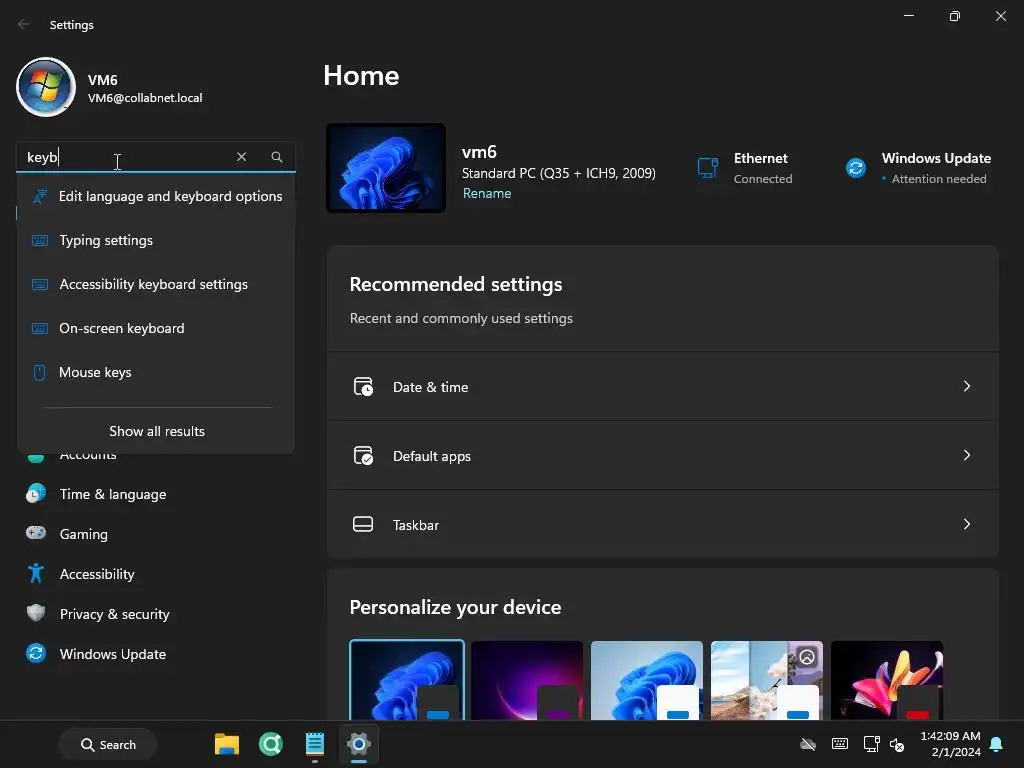Open Default apps recommended setting
Screen dimensions: 1024x768
click(663, 455)
